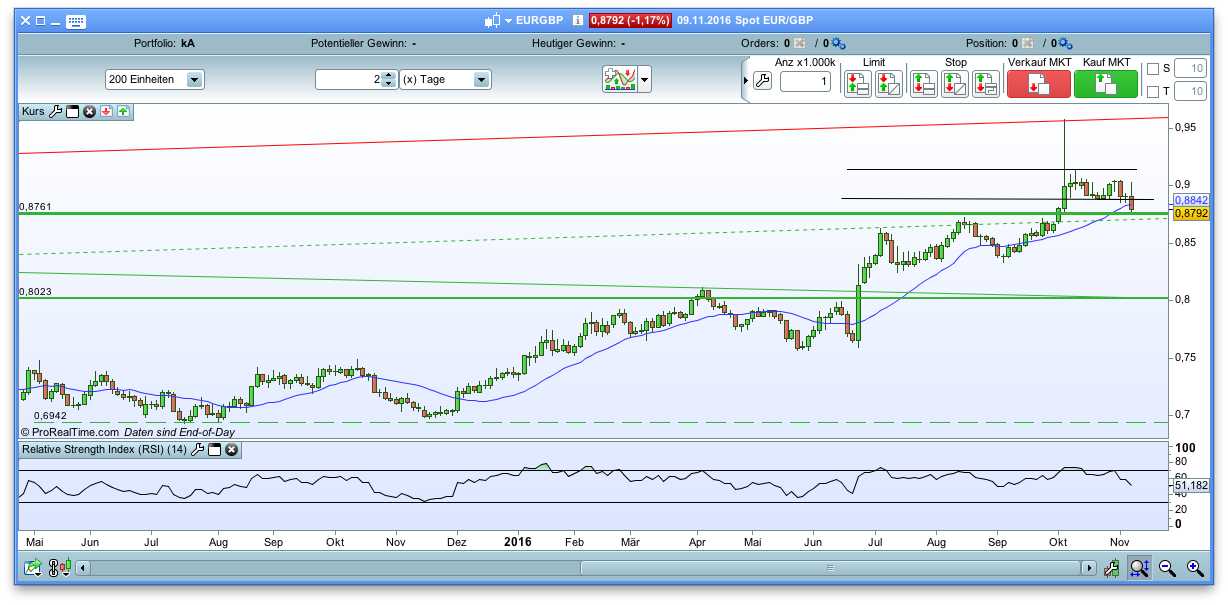Click the zoom out magnifier icon
The height and width of the screenshot is (605, 1228).
tap(1167, 568)
